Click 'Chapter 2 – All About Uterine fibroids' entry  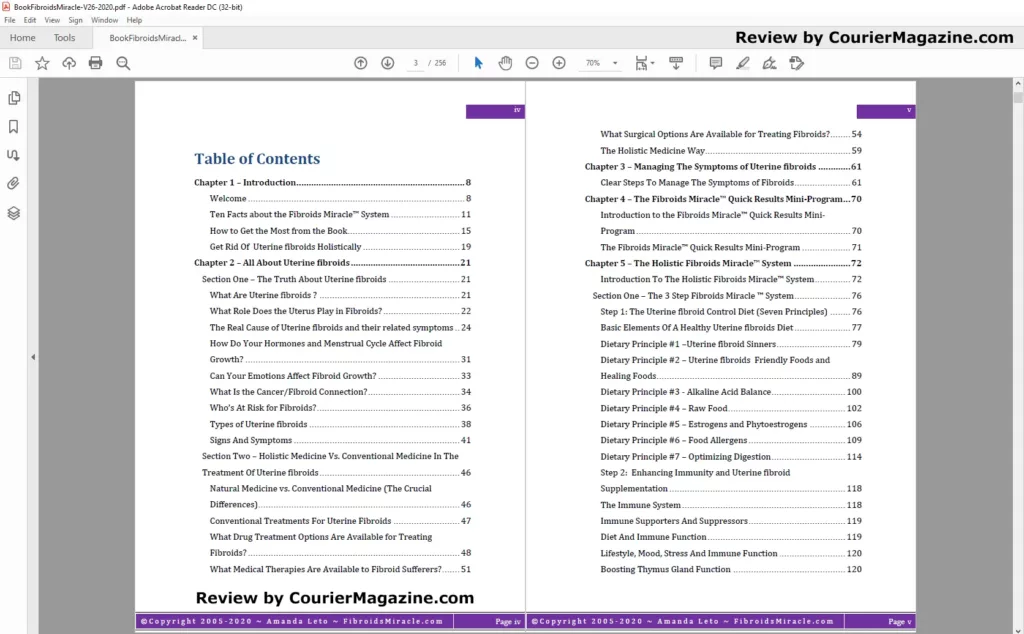coord(332,263)
